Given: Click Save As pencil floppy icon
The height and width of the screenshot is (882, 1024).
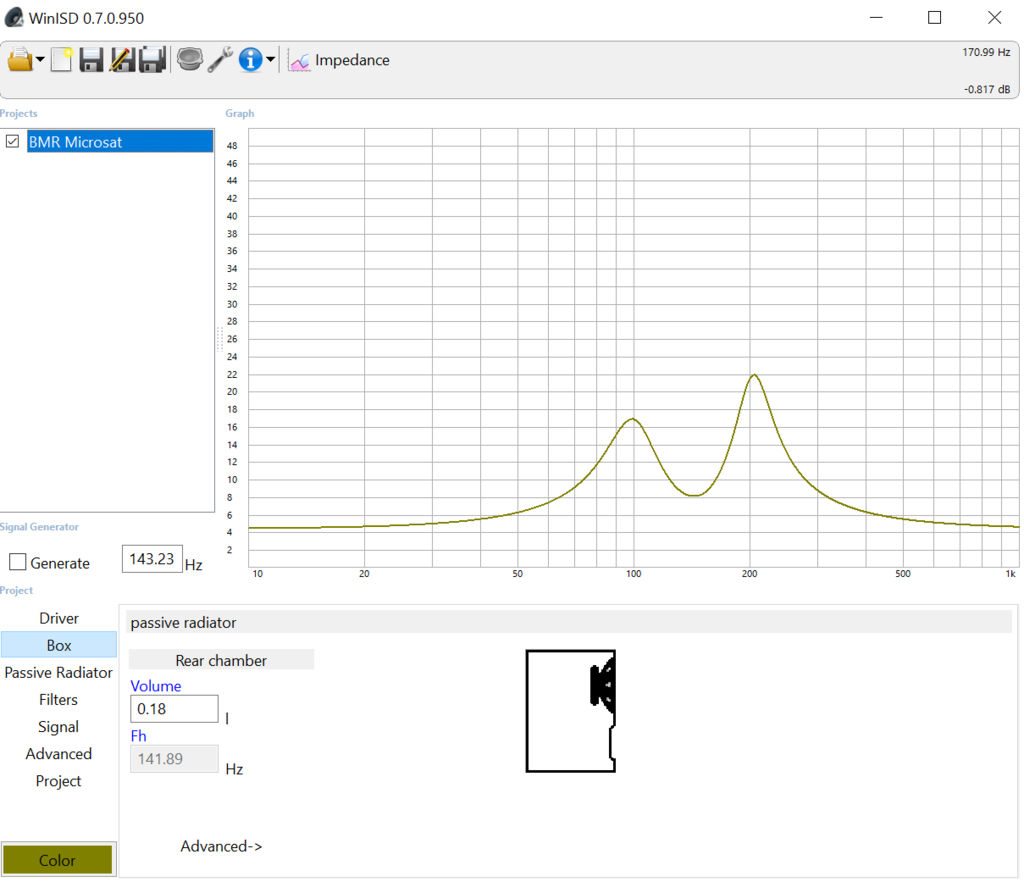Looking at the screenshot, I should [x=122, y=60].
